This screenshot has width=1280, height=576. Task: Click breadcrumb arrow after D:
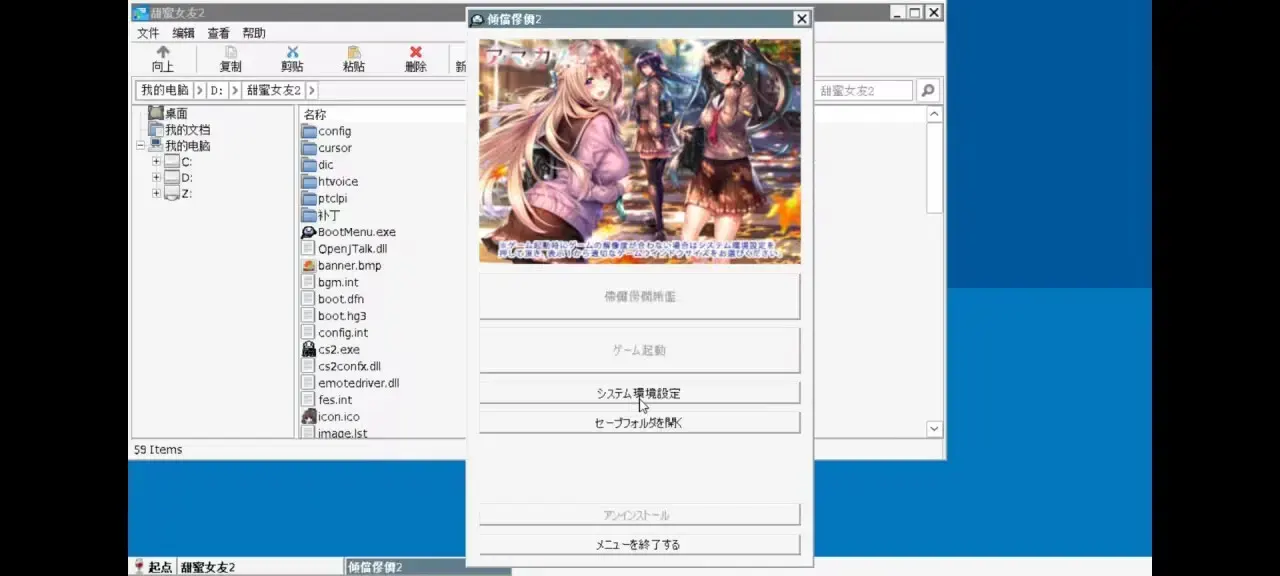235,91
